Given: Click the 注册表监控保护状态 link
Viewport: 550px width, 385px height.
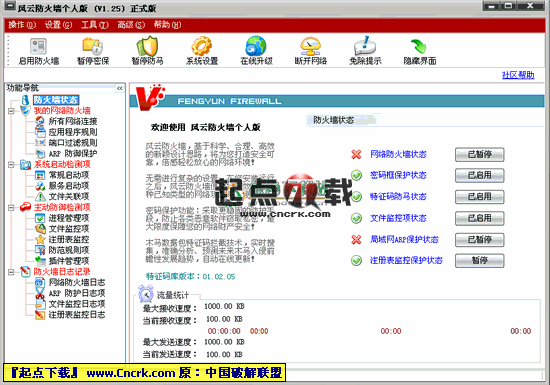Looking at the screenshot, I should 406,261.
